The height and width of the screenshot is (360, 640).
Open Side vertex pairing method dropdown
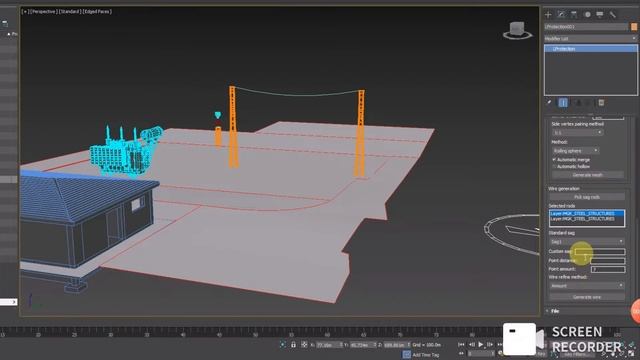pyautogui.click(x=577, y=133)
